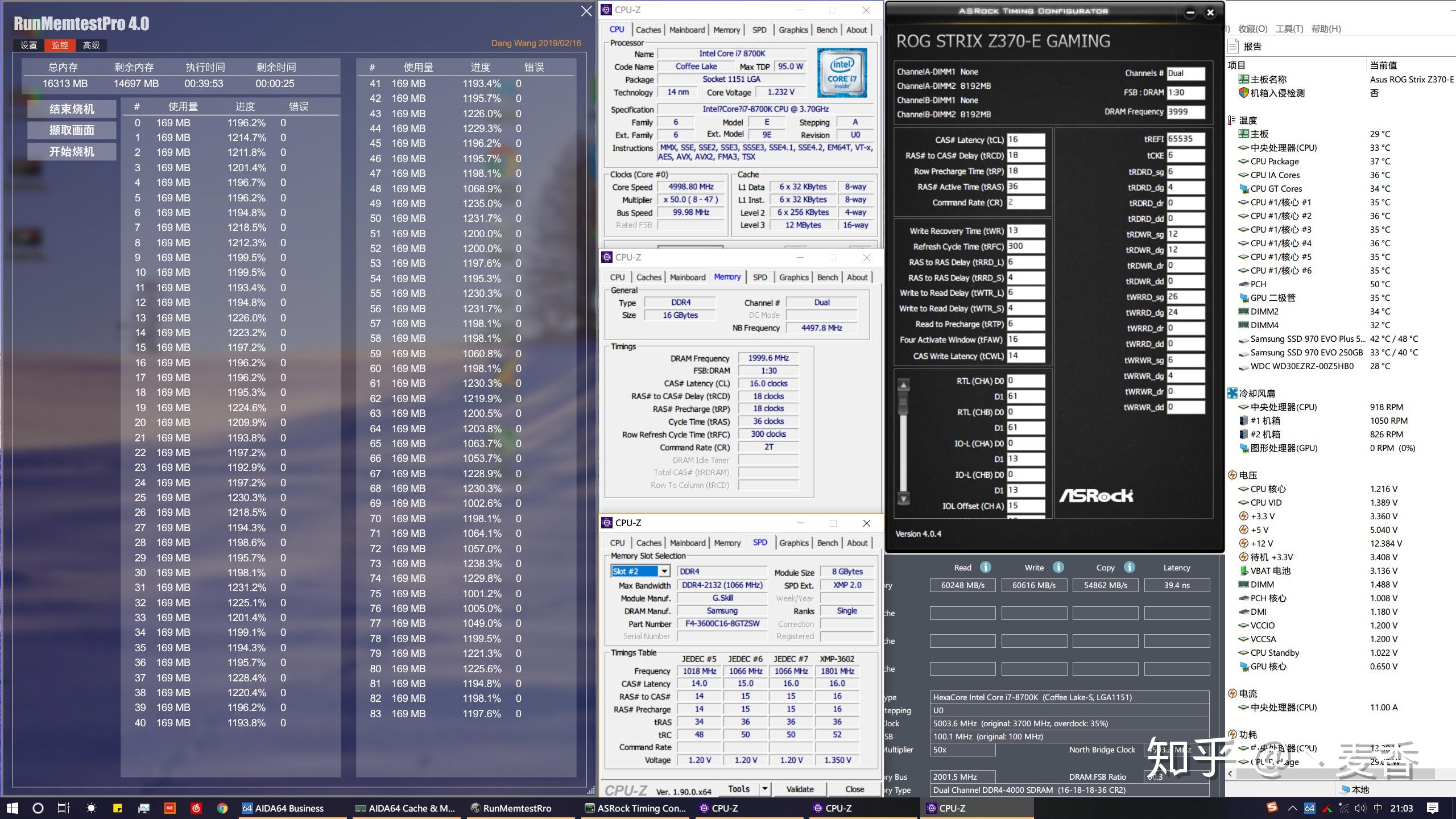Open network Wi-Fi tray icon
The height and width of the screenshot is (819, 1456).
[1343, 808]
